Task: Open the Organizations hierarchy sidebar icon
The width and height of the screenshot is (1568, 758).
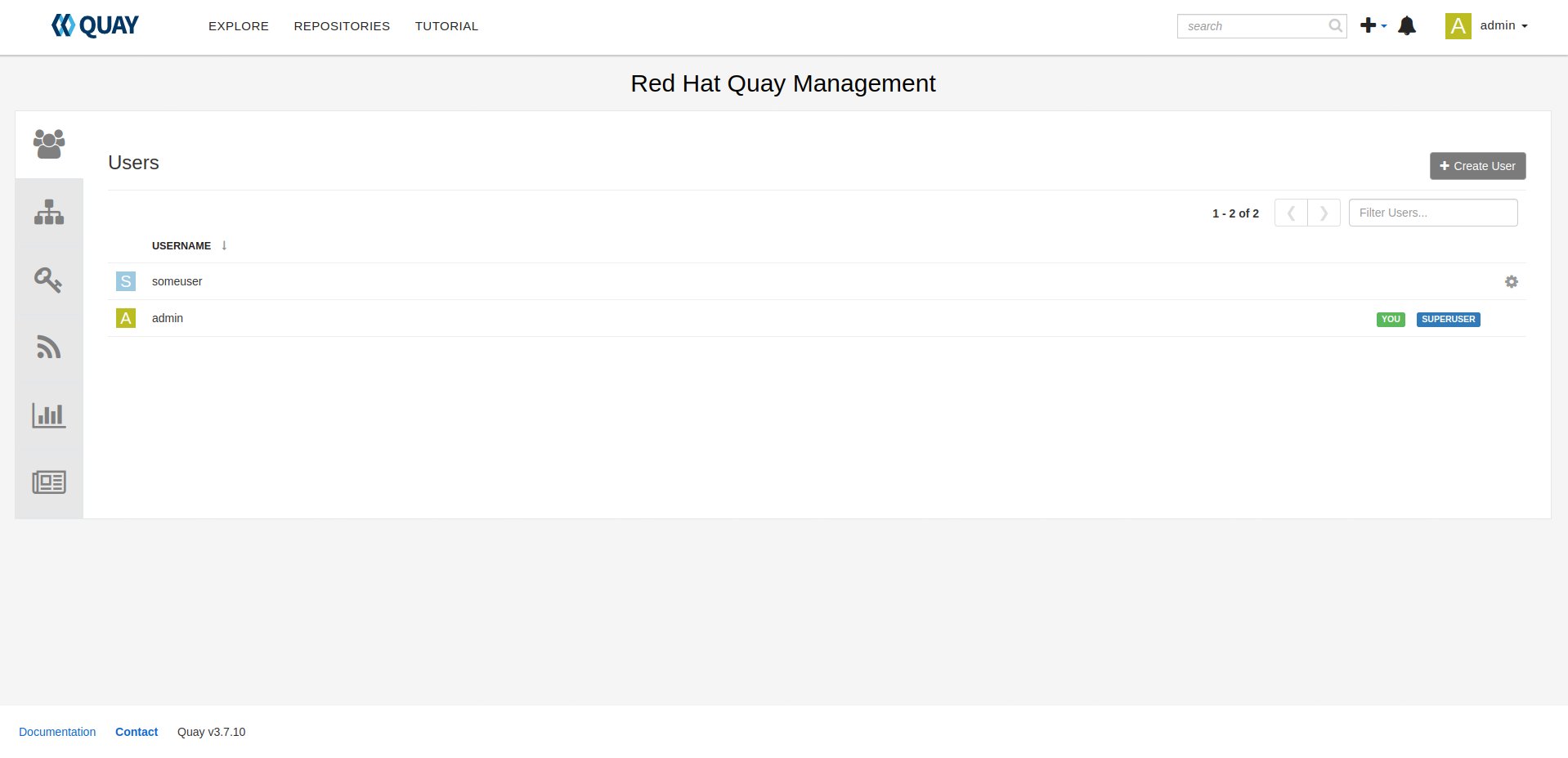Action: (49, 213)
